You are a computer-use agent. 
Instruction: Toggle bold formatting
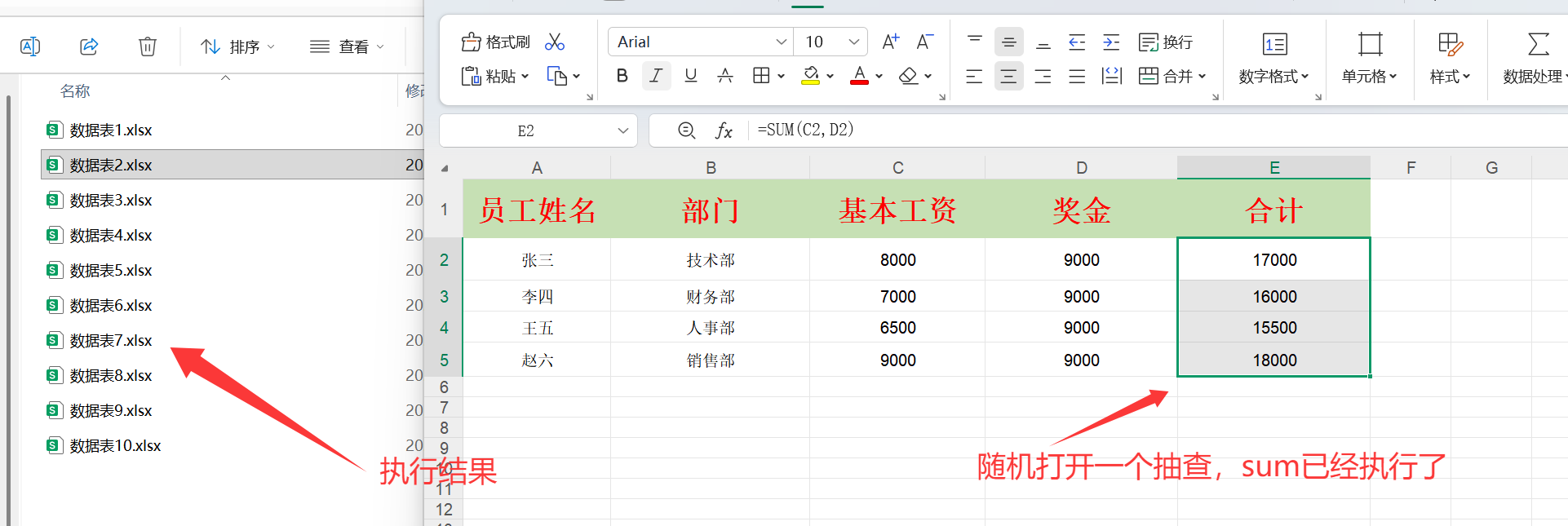tap(622, 76)
